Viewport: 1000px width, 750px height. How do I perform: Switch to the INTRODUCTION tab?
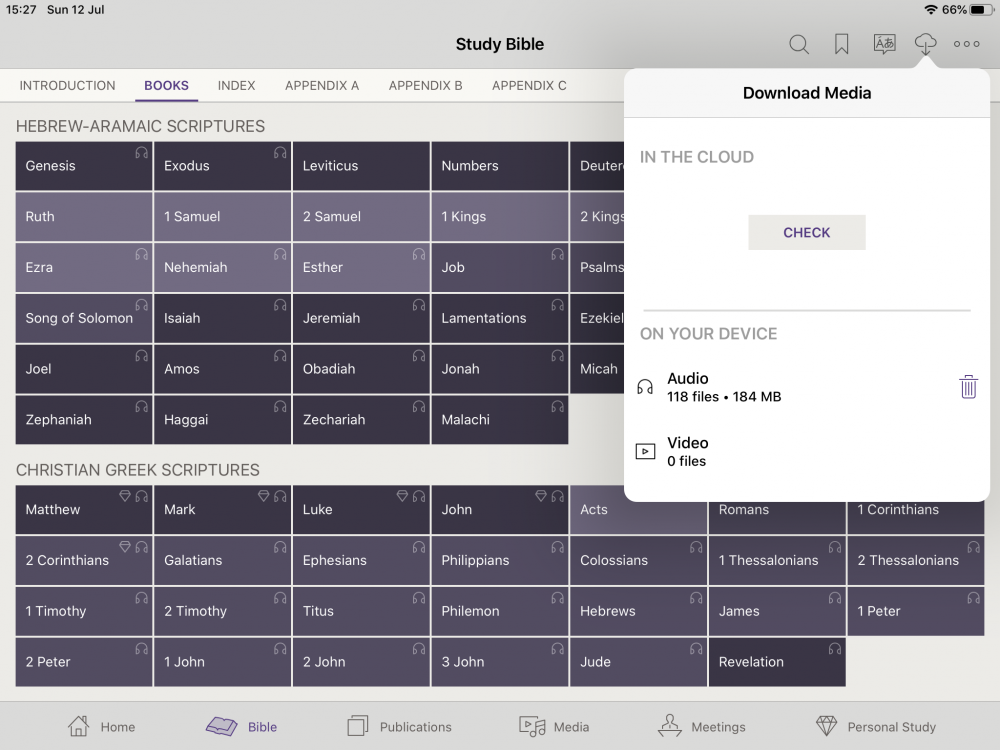67,86
